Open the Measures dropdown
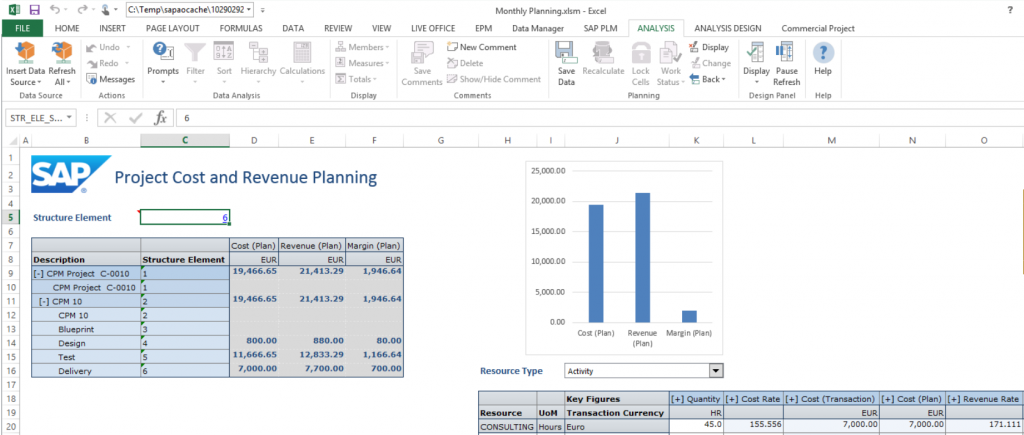The height and width of the screenshot is (435, 1024). point(362,63)
